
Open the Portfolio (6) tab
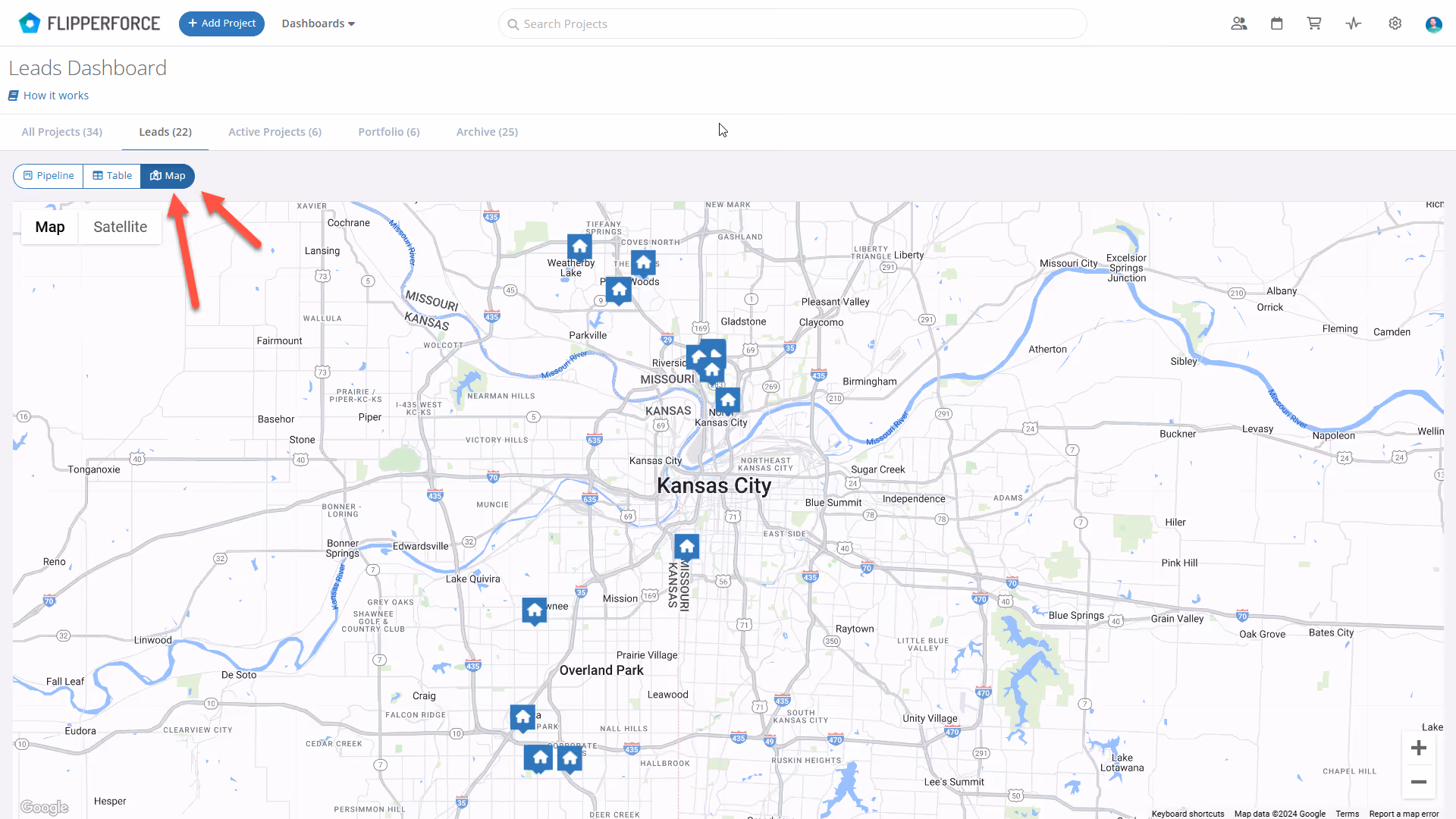[389, 132]
